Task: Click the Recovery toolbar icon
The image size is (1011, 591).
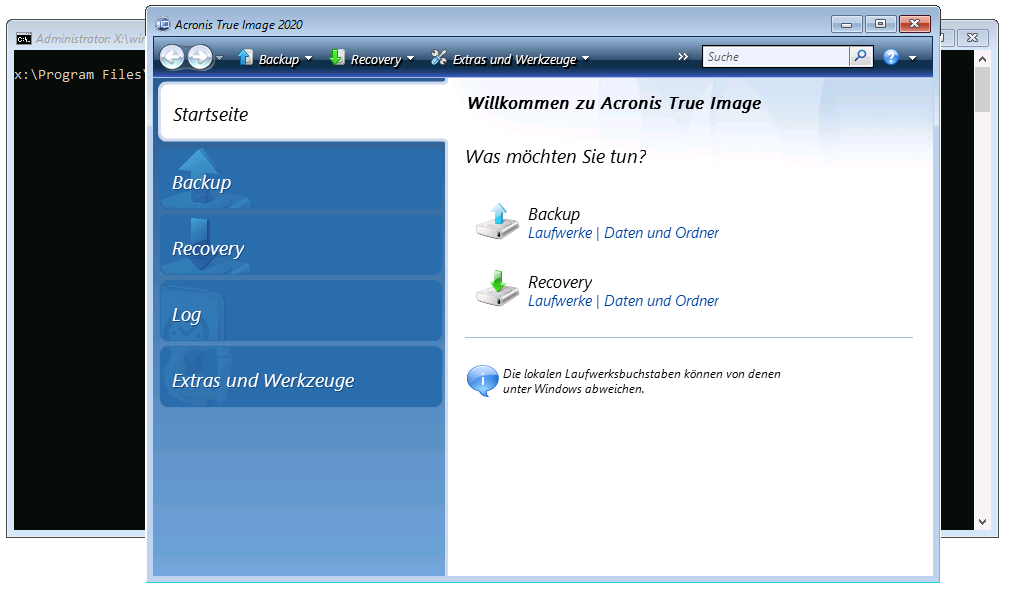Action: click(337, 57)
